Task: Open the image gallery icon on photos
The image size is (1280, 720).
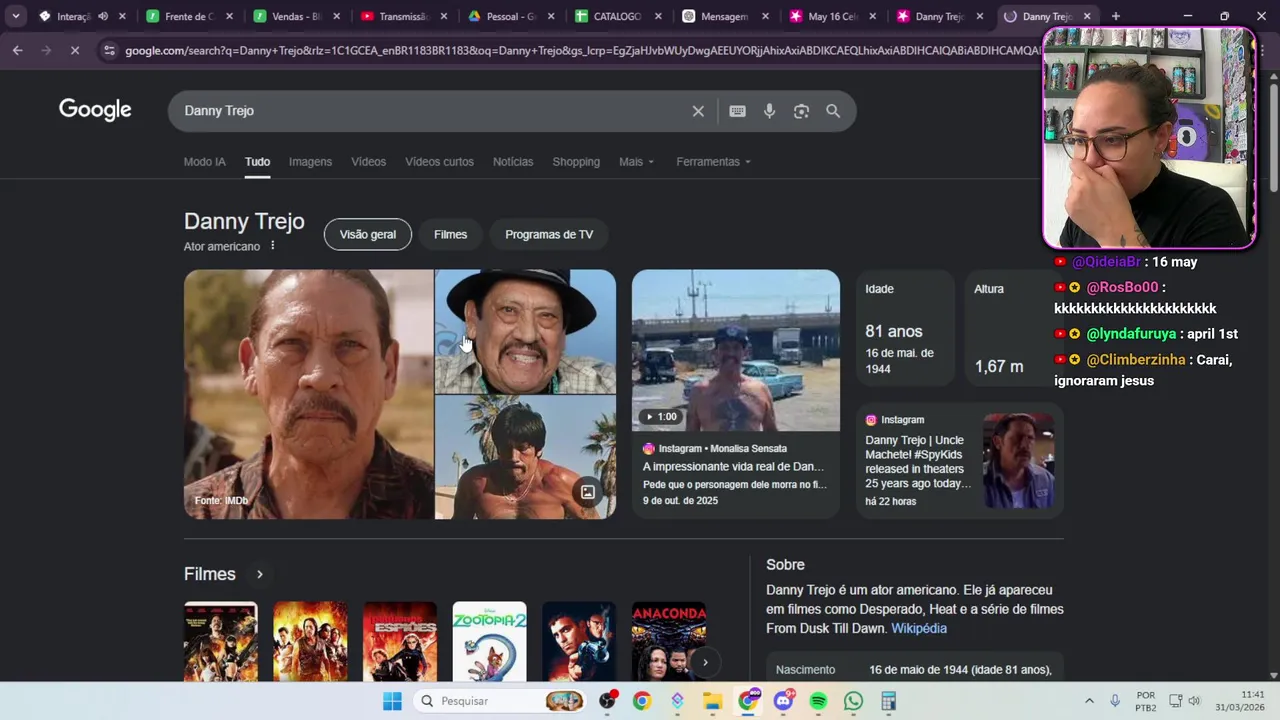Action: click(x=588, y=492)
